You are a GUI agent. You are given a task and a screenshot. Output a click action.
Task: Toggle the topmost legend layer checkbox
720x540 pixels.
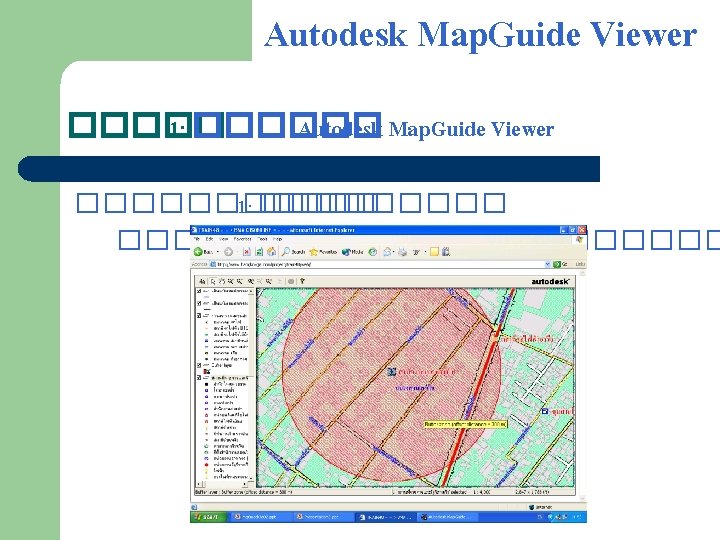coord(199,291)
